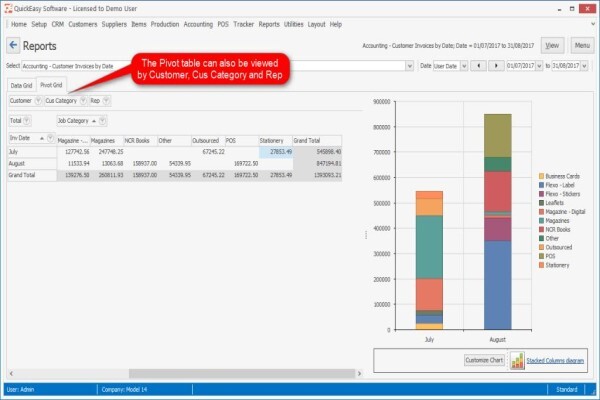Open the Suppliers menu
The height and width of the screenshot is (400, 600).
pyautogui.click(x=114, y=24)
